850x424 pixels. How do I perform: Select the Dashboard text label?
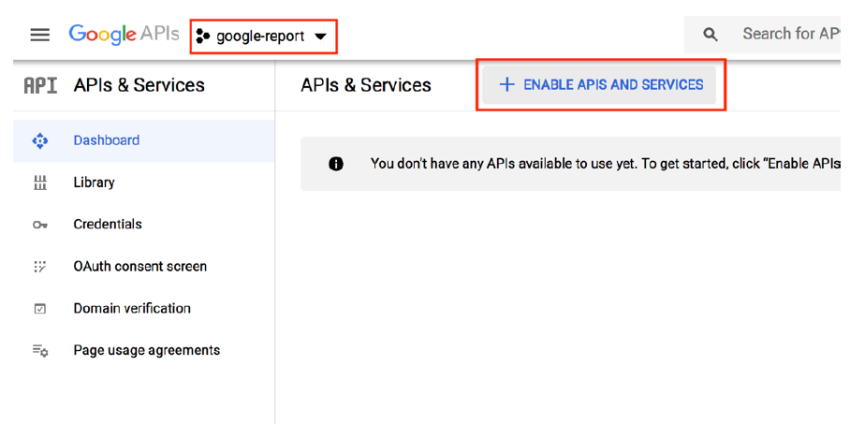106,141
